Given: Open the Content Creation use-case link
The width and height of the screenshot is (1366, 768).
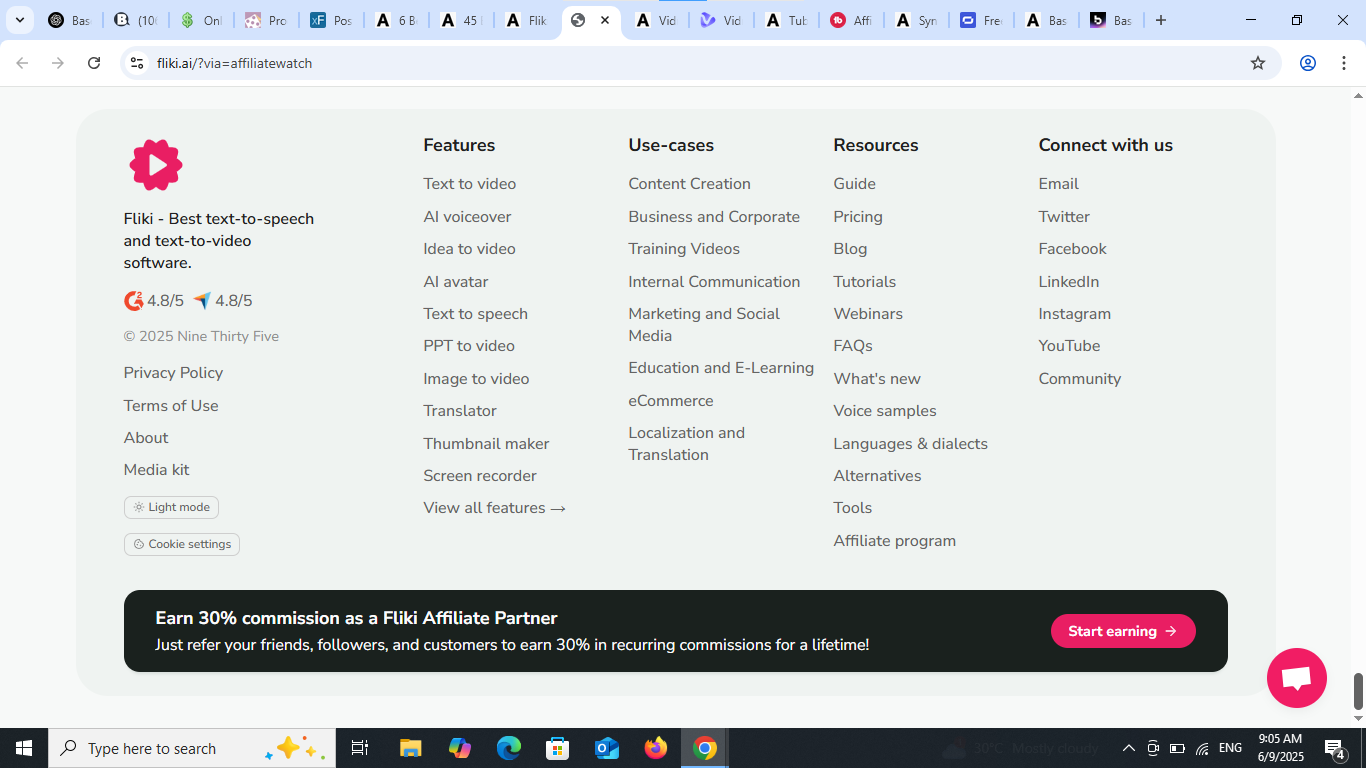Looking at the screenshot, I should pyautogui.click(x=689, y=184).
